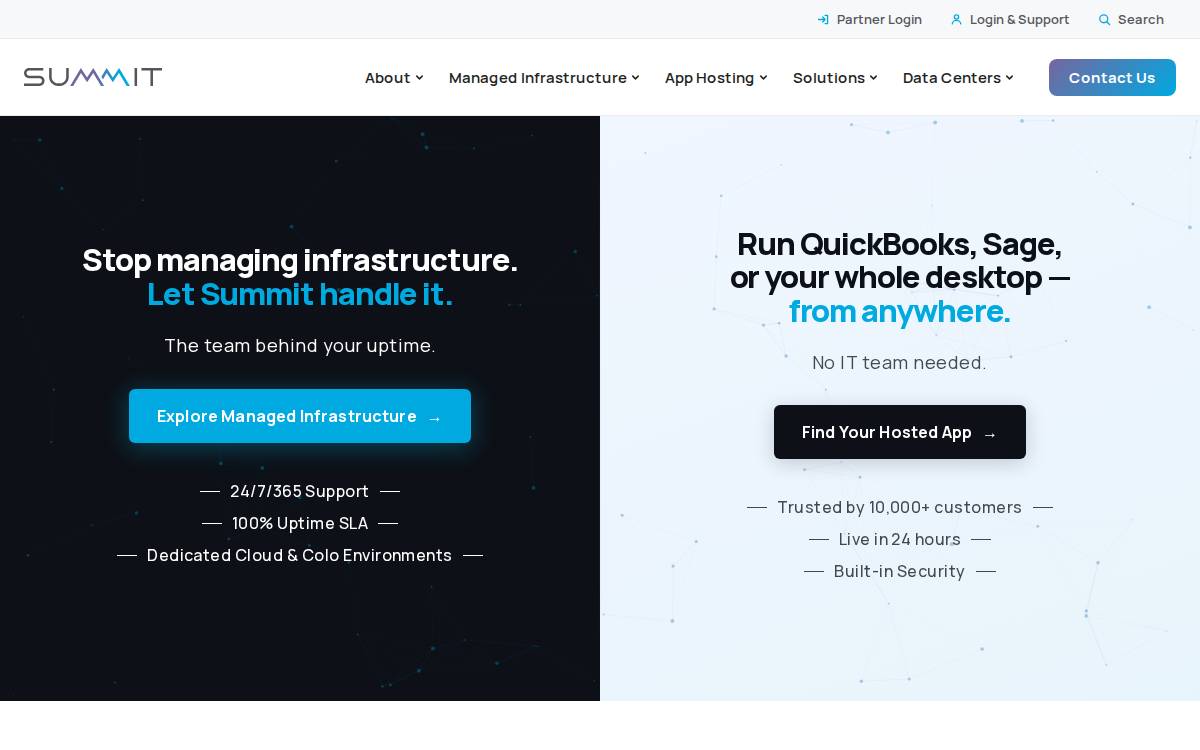Click 'Trusted by 10,000+ customers' text

[x=899, y=507]
